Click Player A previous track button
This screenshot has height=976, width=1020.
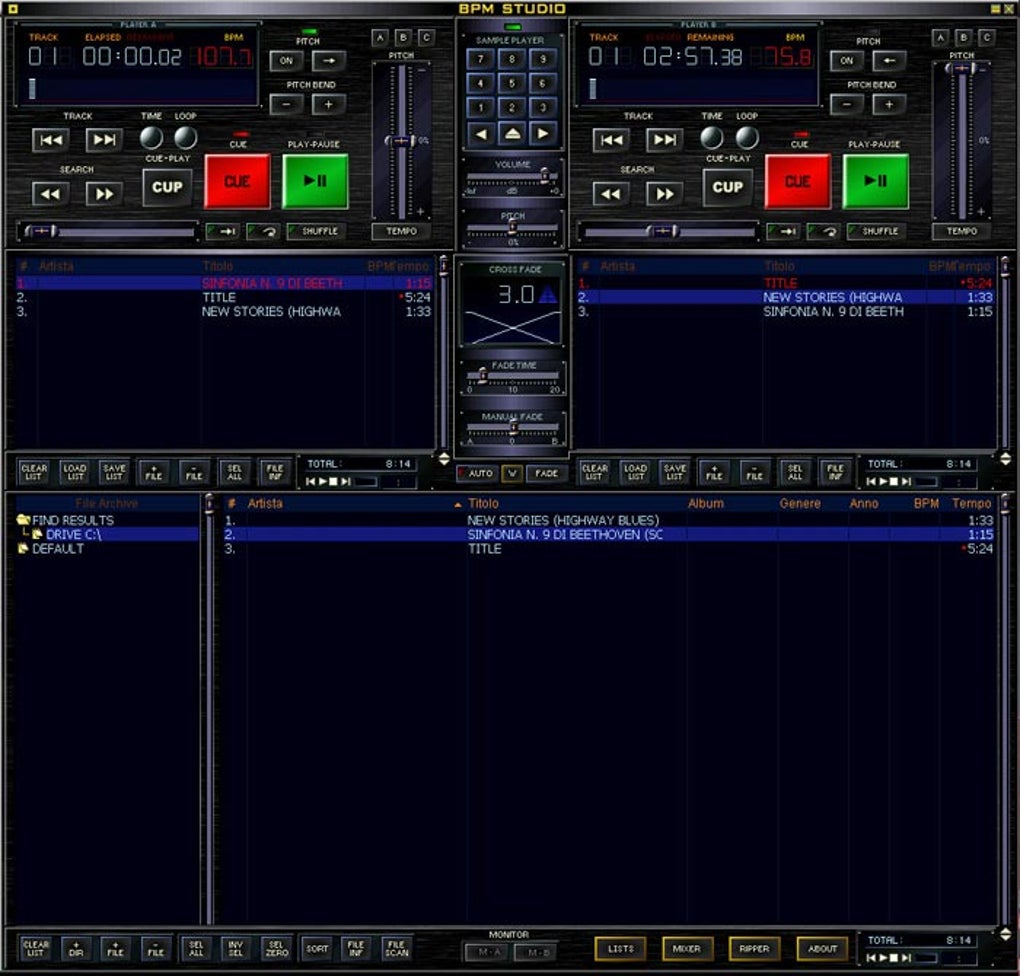coord(50,140)
